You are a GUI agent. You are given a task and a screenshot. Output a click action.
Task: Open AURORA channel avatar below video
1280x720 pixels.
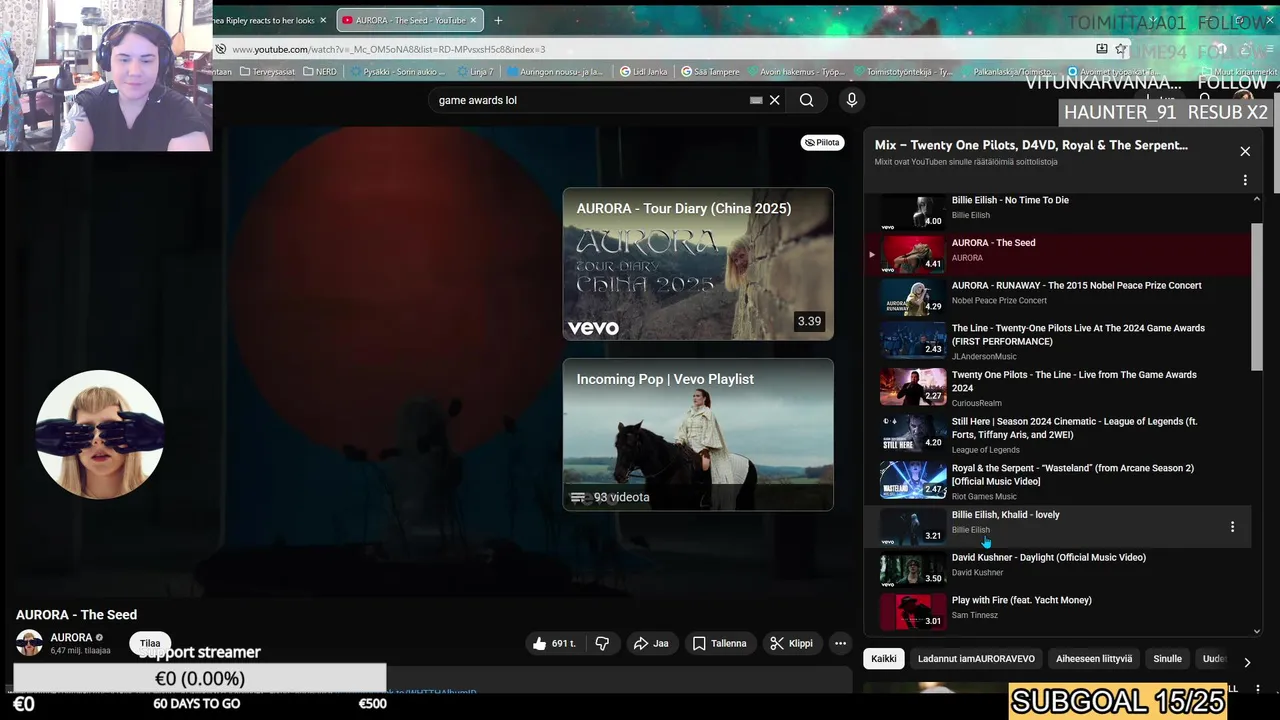click(x=29, y=643)
